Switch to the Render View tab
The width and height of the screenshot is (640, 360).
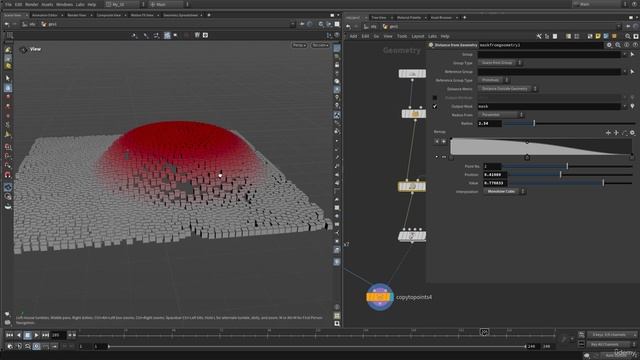[x=77, y=15]
